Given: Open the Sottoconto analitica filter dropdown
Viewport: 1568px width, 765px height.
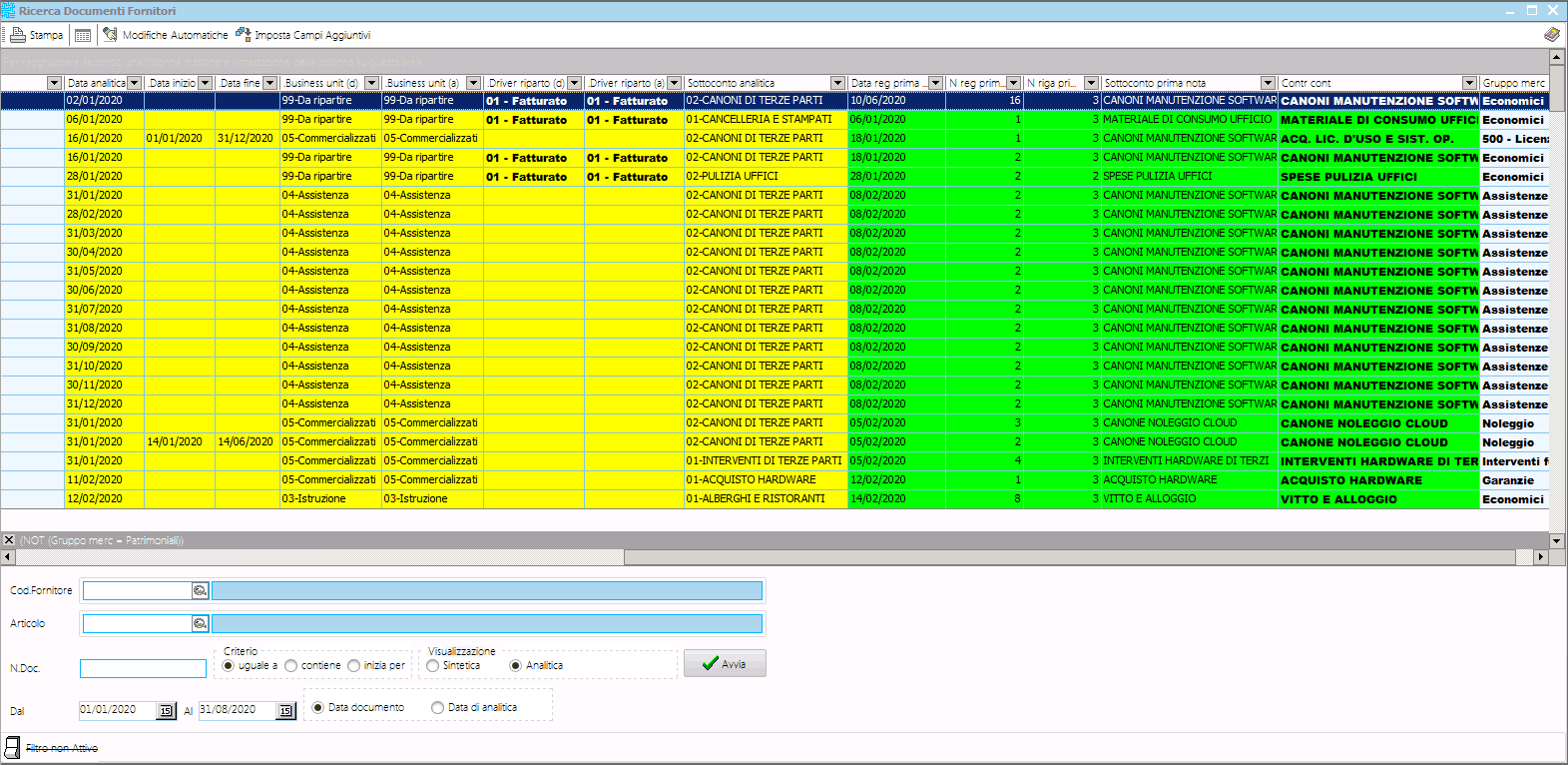Looking at the screenshot, I should click(837, 83).
